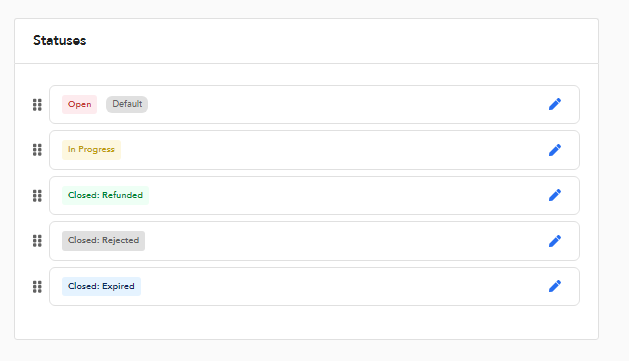The image size is (629, 361).
Task: Click drag handle next to Closed: Refunded
Action: [37, 196]
